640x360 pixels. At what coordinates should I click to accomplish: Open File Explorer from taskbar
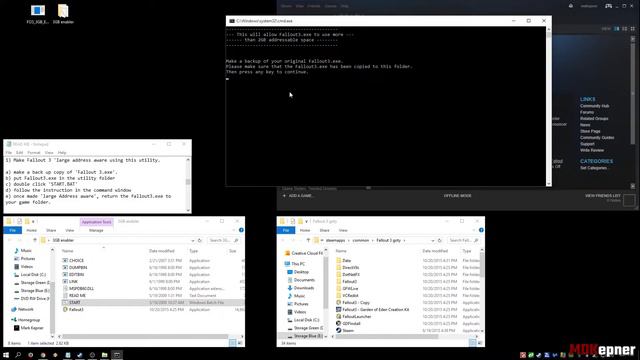click(104, 355)
